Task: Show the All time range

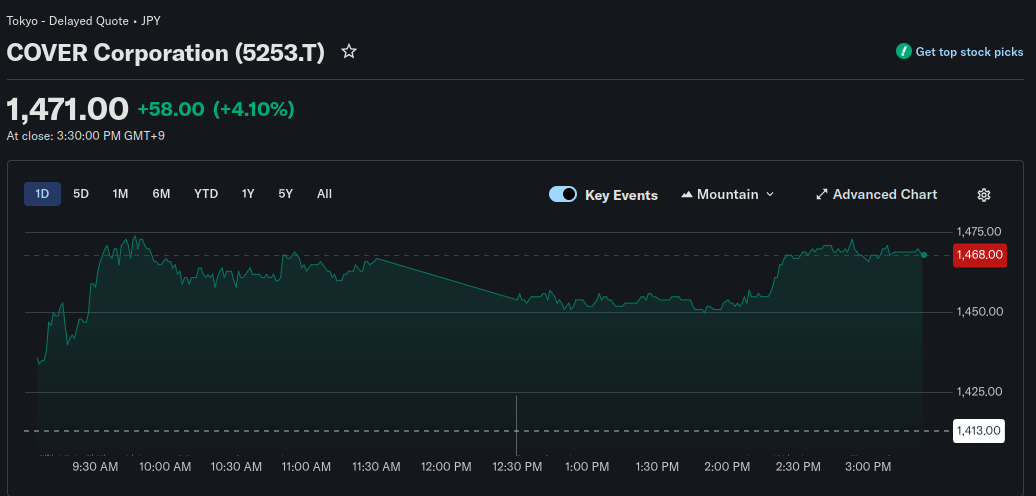Action: click(x=324, y=194)
